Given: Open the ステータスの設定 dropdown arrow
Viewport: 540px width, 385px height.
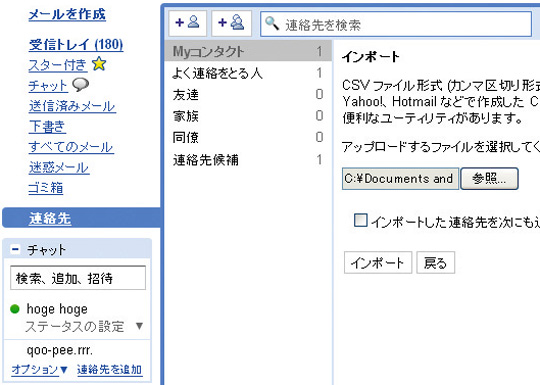Looking at the screenshot, I should point(139,326).
